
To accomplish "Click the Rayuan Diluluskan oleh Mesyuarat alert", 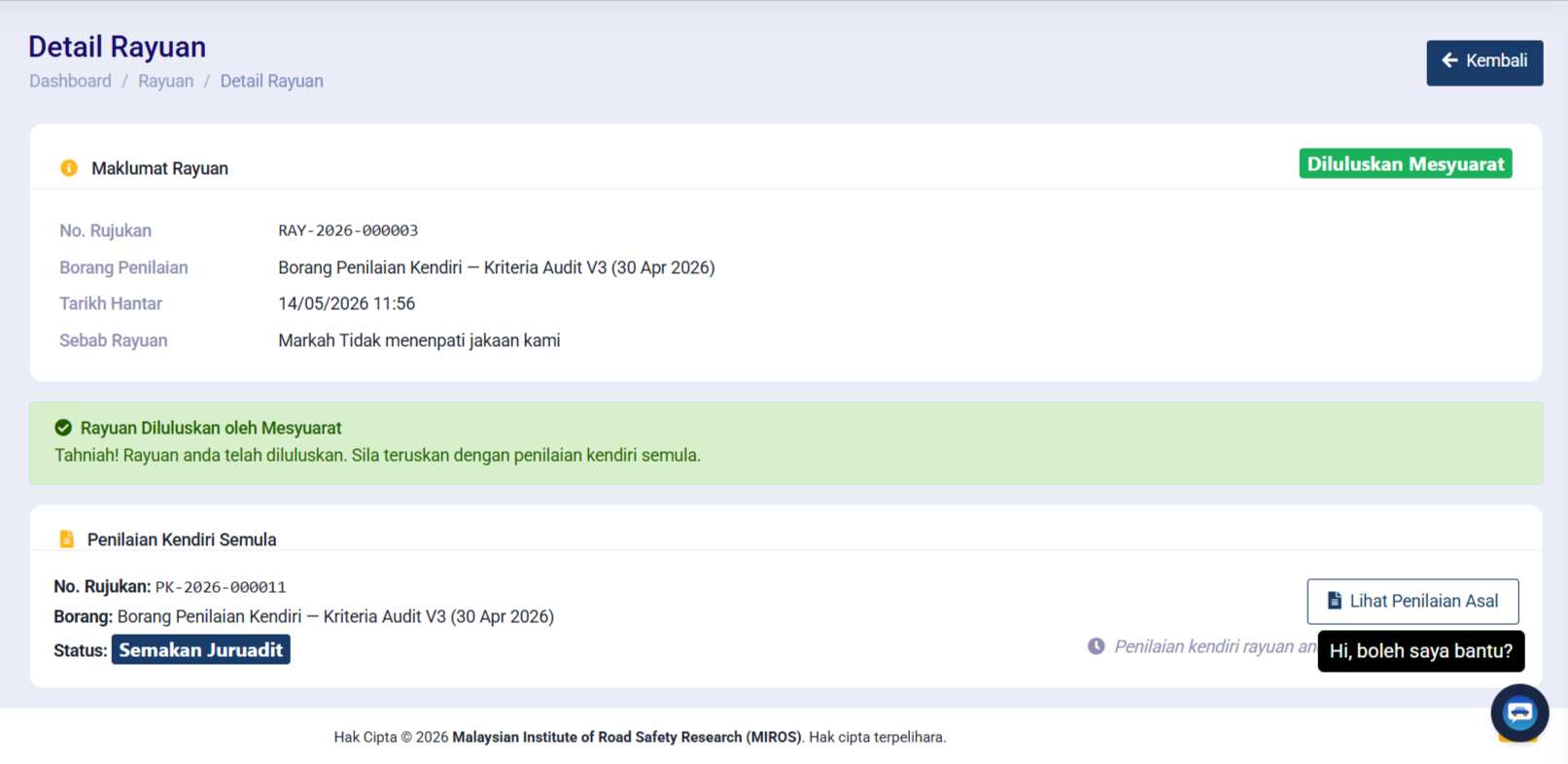I will pyautogui.click(x=785, y=443).
